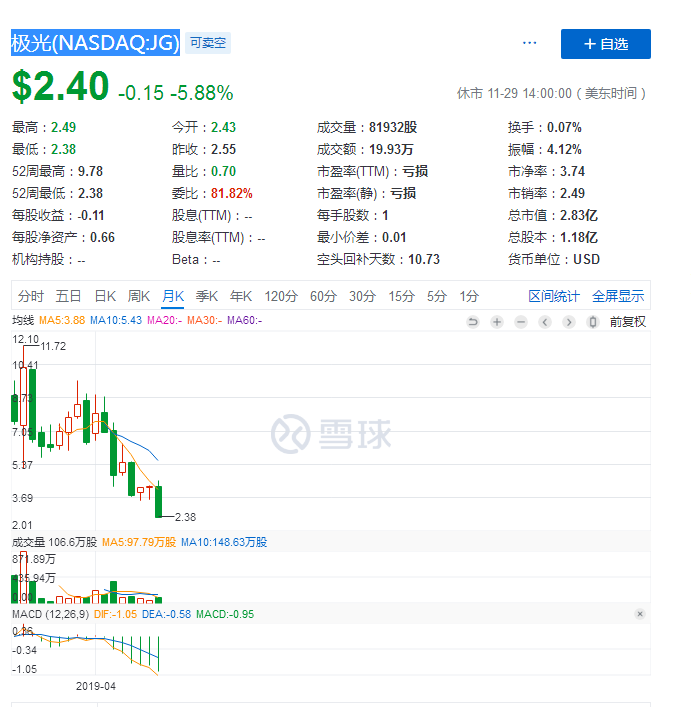Click the 总市值 2.83亿 value
Viewport: 691px width, 707px height.
[579, 216]
